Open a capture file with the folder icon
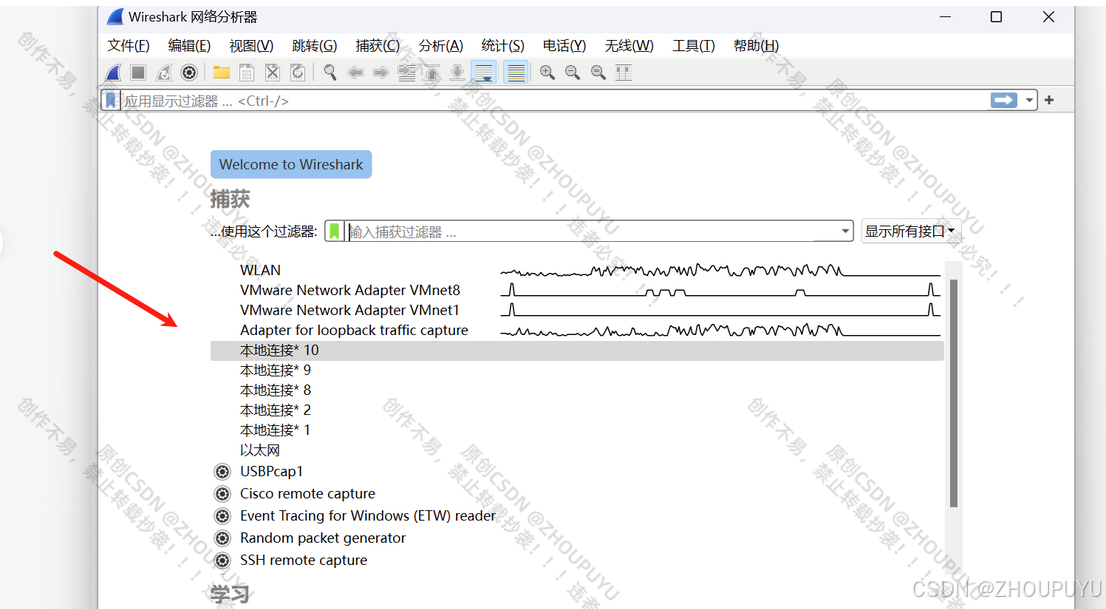Viewport: 1106px width, 609px height. pos(221,72)
